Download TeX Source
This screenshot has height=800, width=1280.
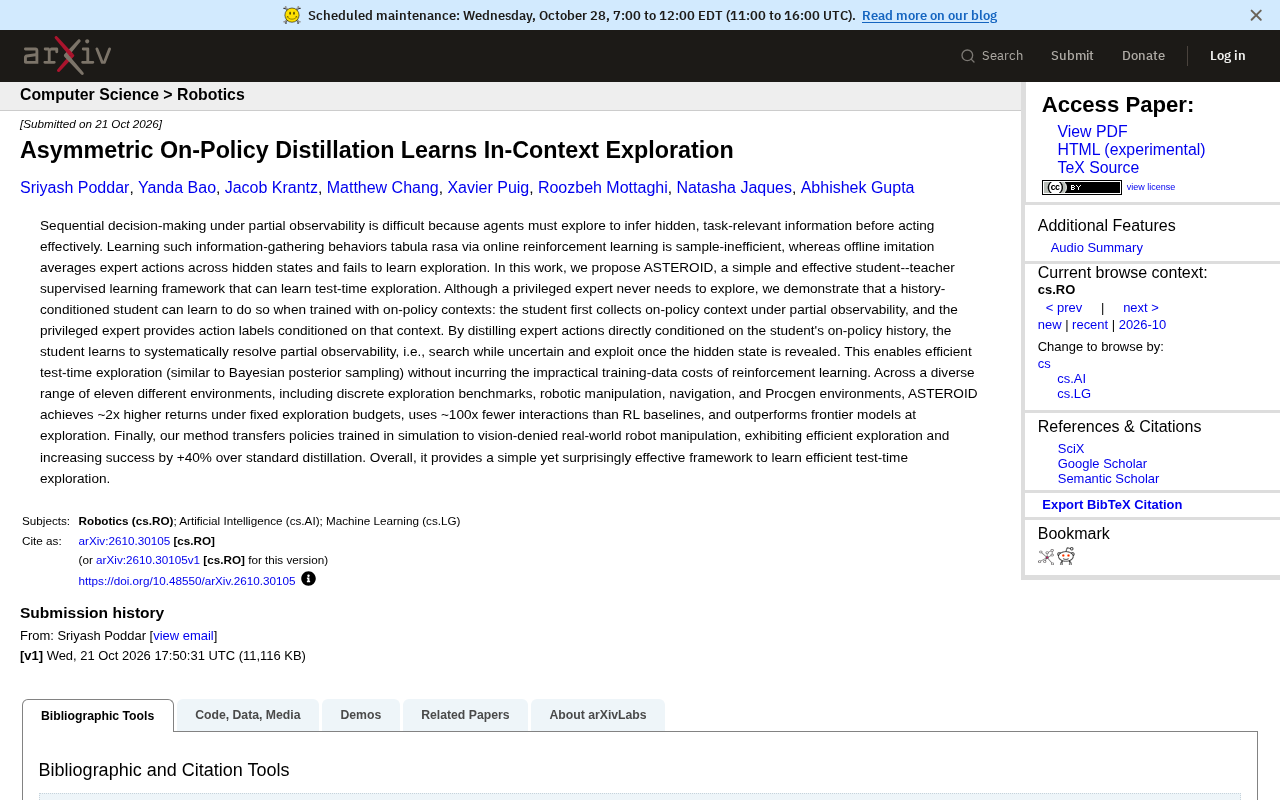coord(1098,168)
